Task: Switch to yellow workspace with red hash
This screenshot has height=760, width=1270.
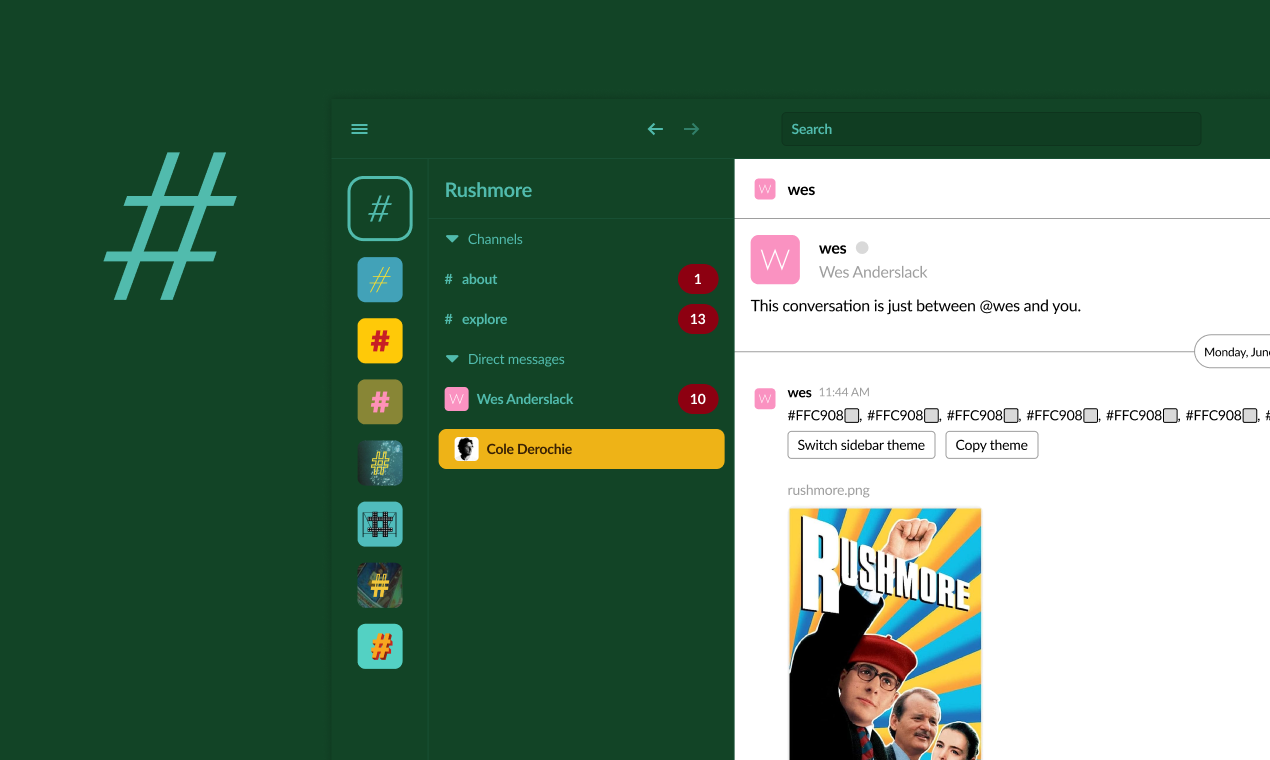Action: (x=380, y=341)
